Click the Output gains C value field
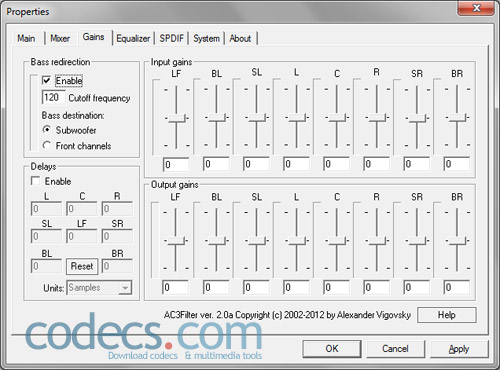Screen dimensions: 500x370 [336, 287]
